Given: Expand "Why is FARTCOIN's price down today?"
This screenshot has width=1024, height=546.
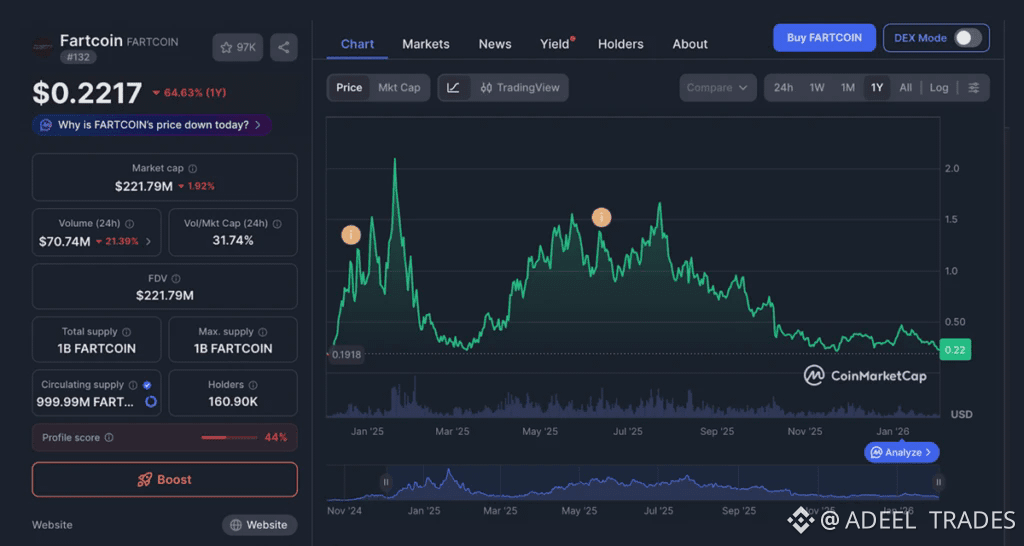Looking at the screenshot, I should pyautogui.click(x=153, y=125).
